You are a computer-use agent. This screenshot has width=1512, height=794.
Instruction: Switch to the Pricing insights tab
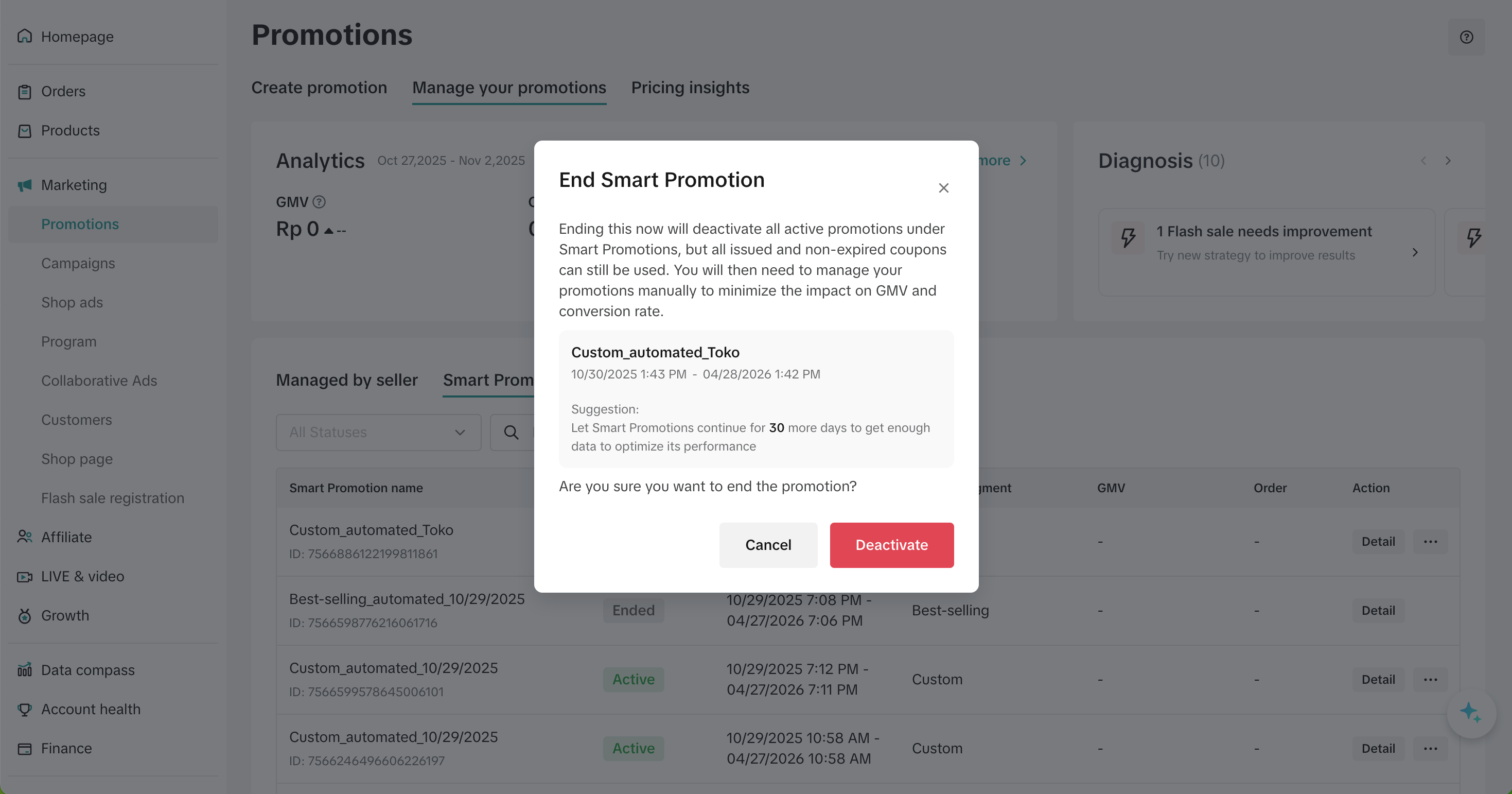coord(690,88)
